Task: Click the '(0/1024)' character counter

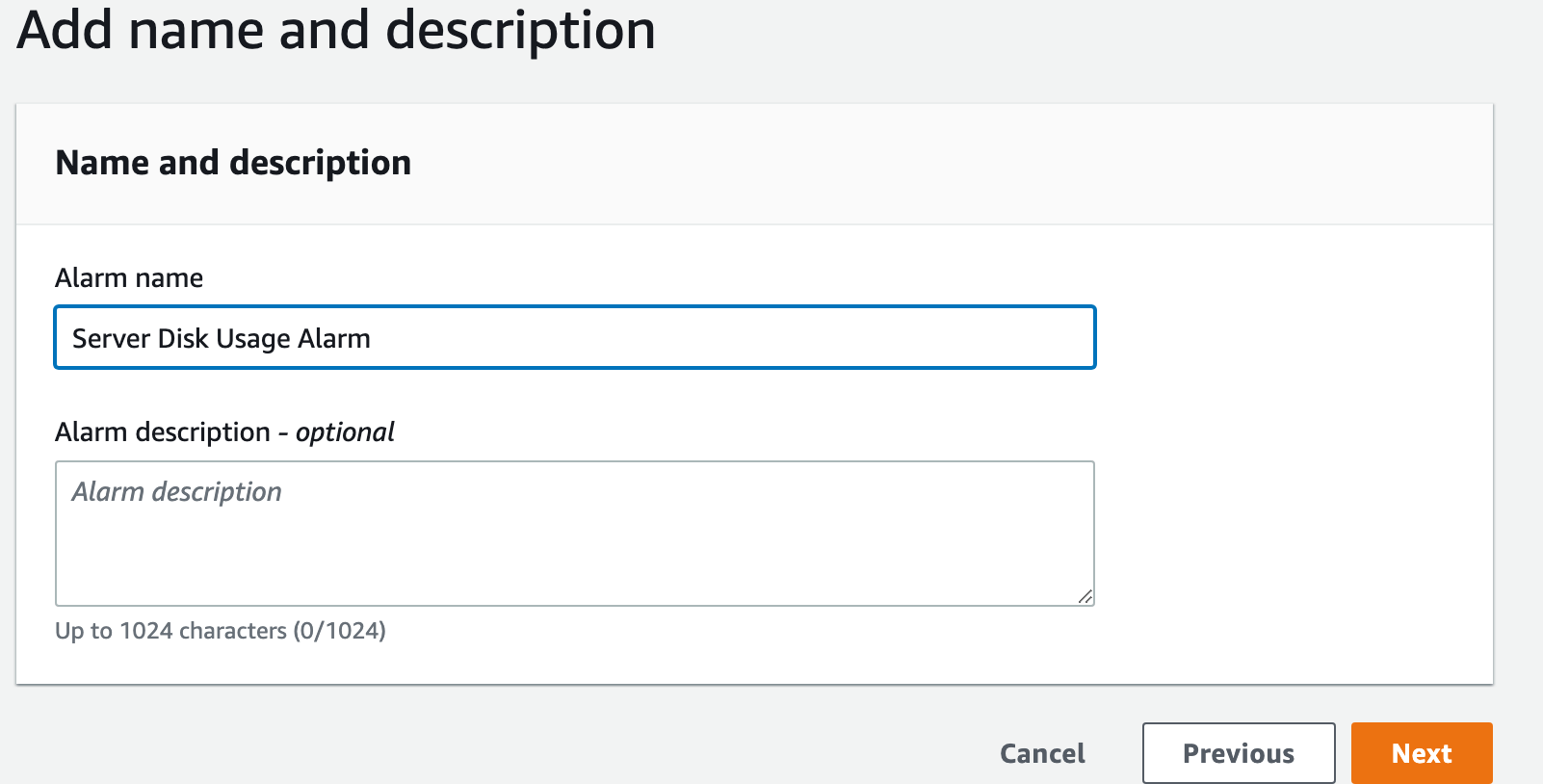Action: [340, 631]
